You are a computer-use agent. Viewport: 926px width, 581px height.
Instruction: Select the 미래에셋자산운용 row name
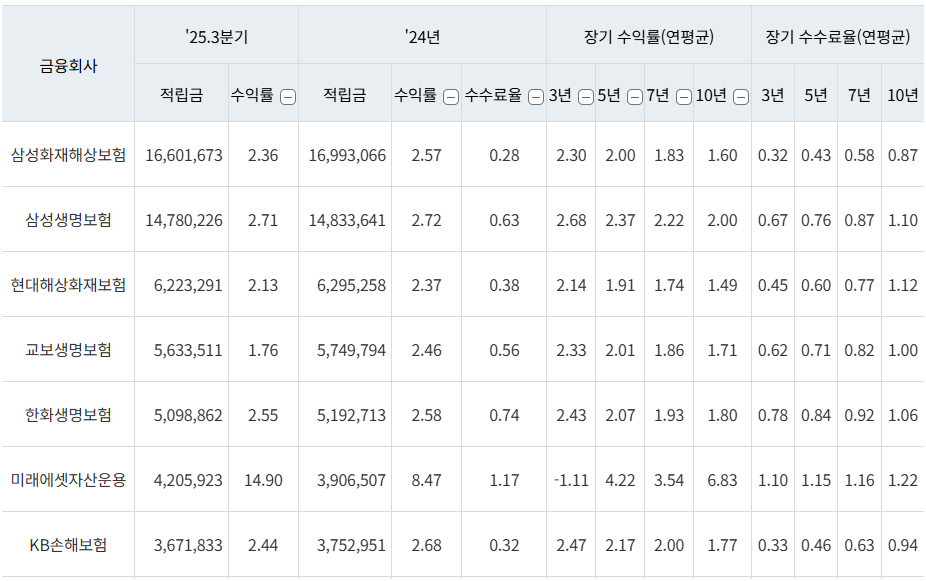[x=69, y=479]
